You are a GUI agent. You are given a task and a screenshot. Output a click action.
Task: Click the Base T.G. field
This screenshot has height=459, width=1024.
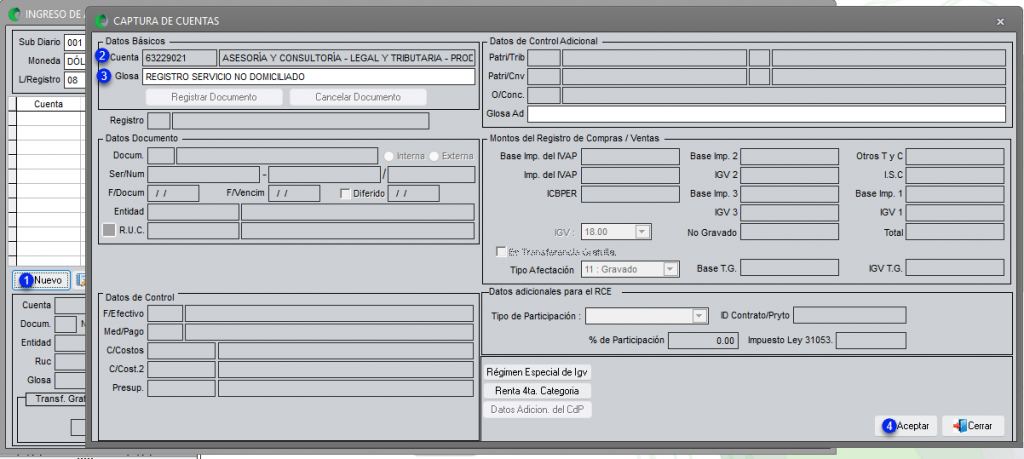point(789,268)
